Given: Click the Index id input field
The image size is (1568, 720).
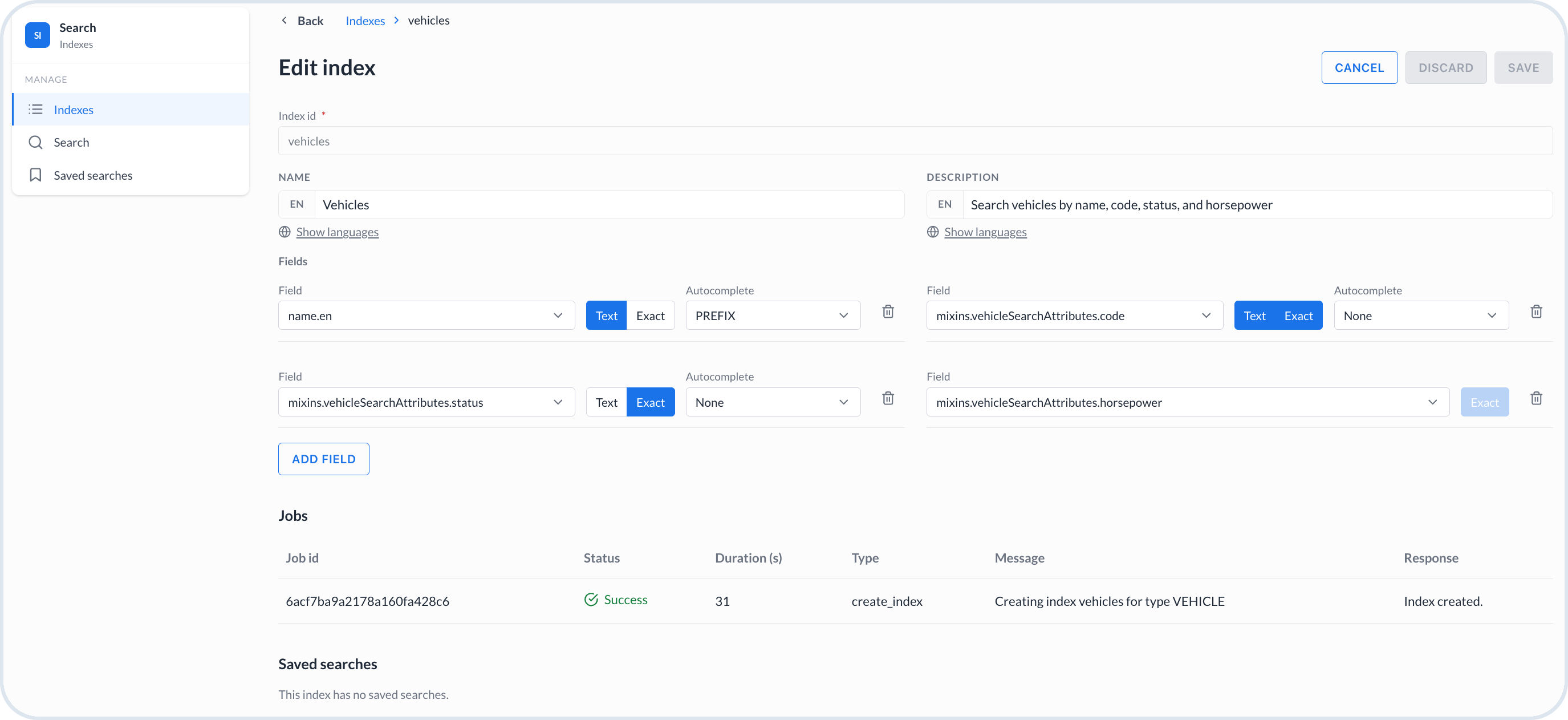Looking at the screenshot, I should (x=916, y=141).
